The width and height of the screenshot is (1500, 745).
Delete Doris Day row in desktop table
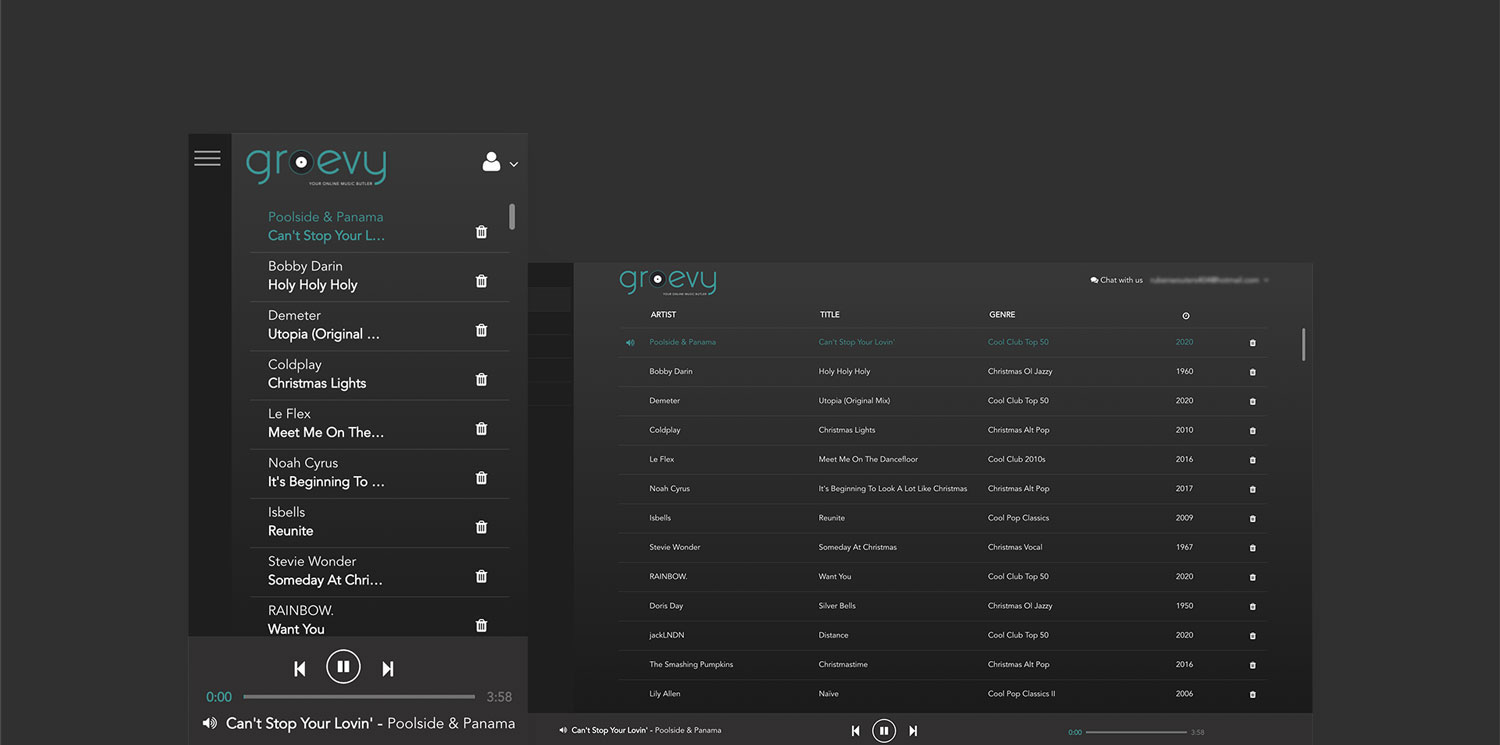point(1253,606)
